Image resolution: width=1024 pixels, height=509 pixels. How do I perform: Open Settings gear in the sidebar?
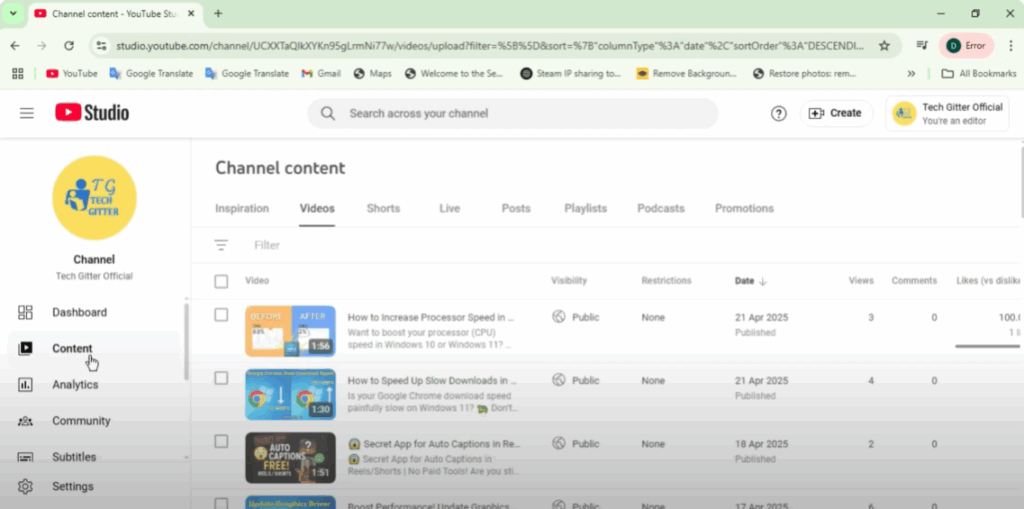pyautogui.click(x=73, y=487)
